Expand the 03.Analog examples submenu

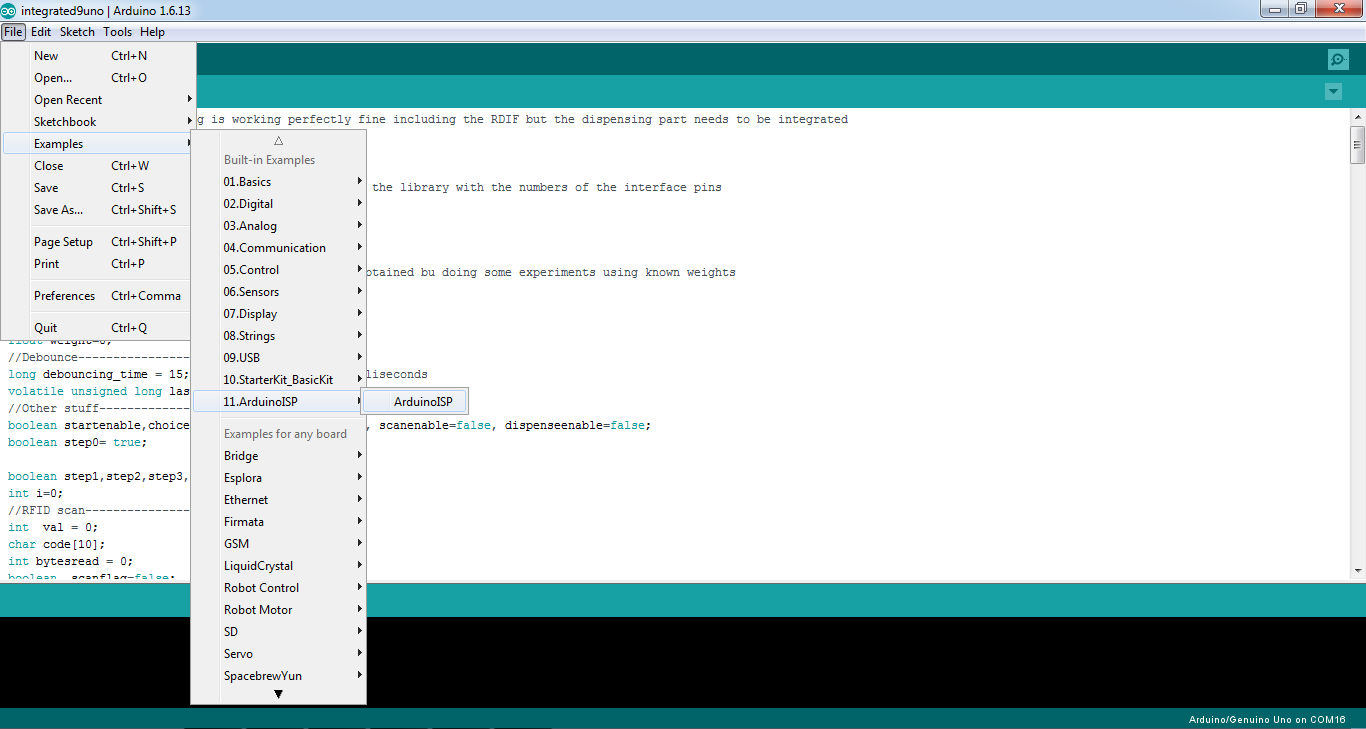coord(279,226)
